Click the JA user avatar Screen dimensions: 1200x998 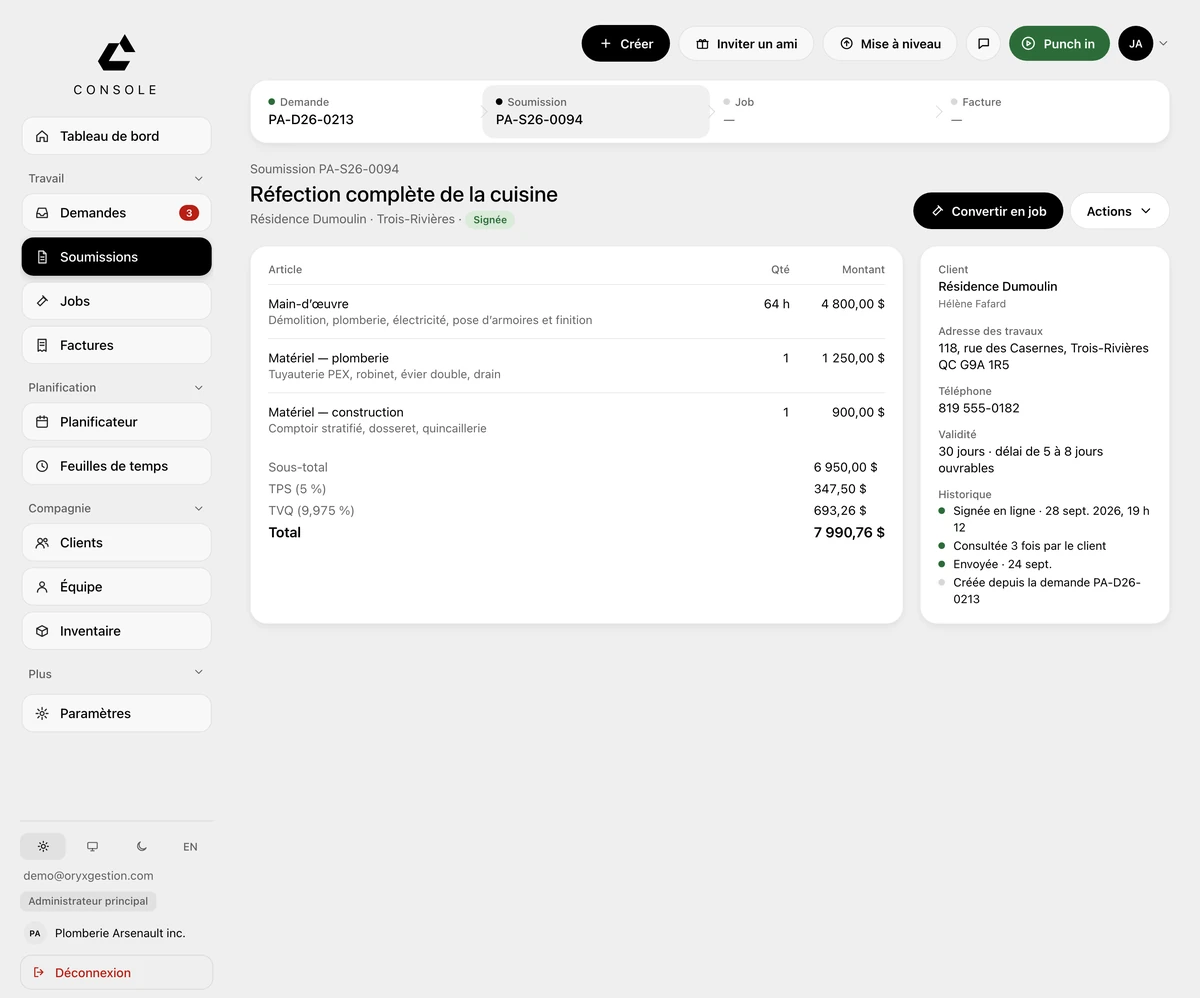tap(1135, 44)
